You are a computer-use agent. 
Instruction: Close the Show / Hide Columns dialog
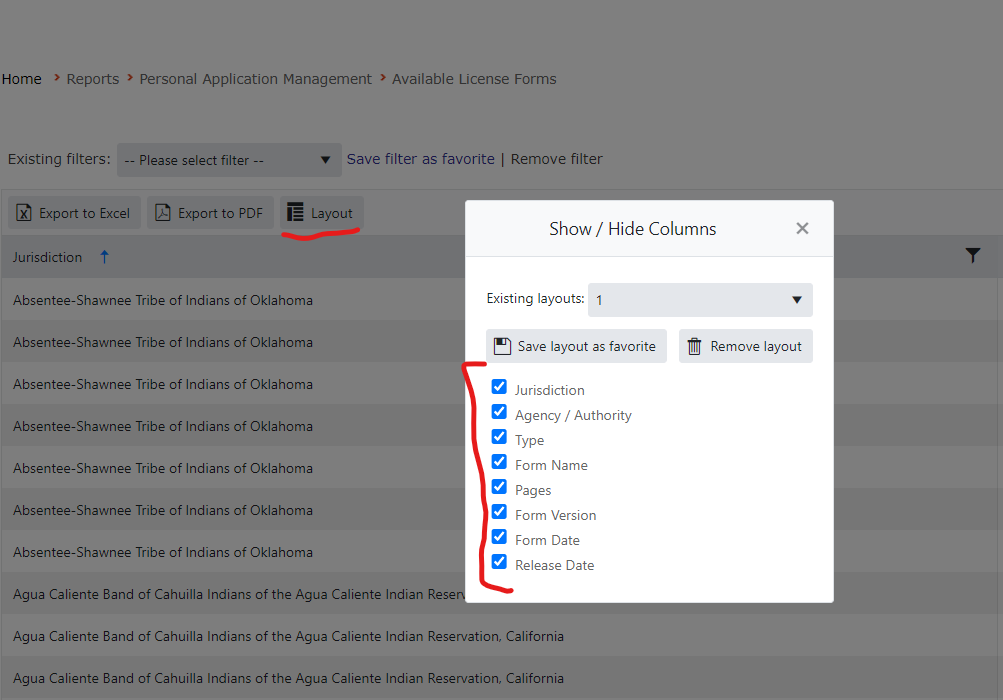point(802,229)
